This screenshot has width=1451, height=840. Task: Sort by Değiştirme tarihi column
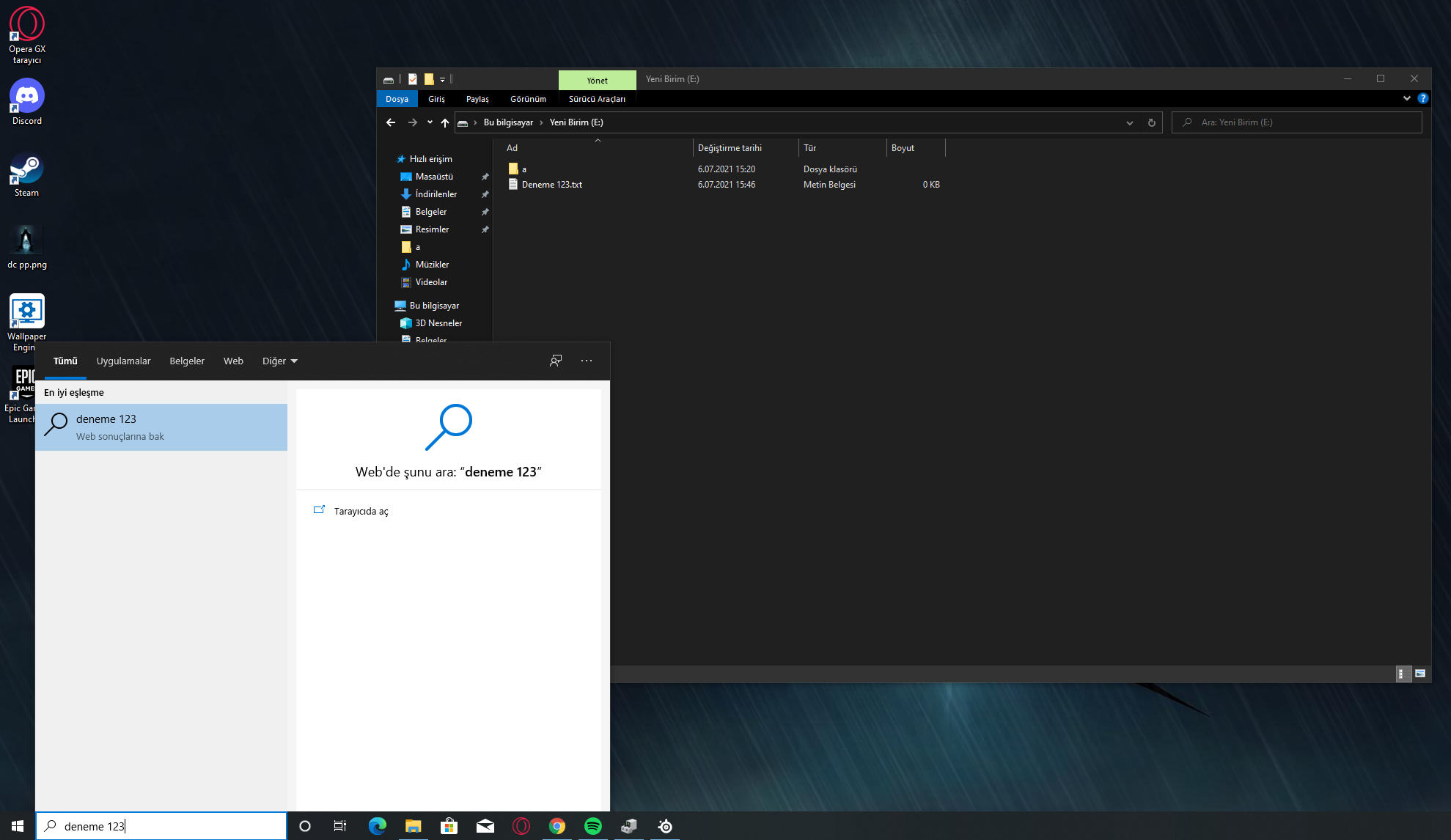(745, 148)
